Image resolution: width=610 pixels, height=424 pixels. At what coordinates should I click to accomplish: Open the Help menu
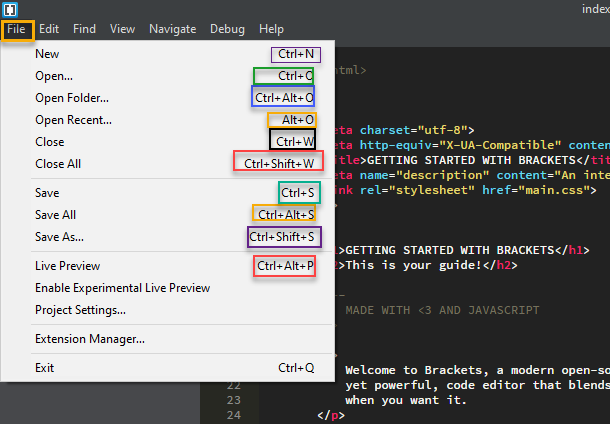272,29
